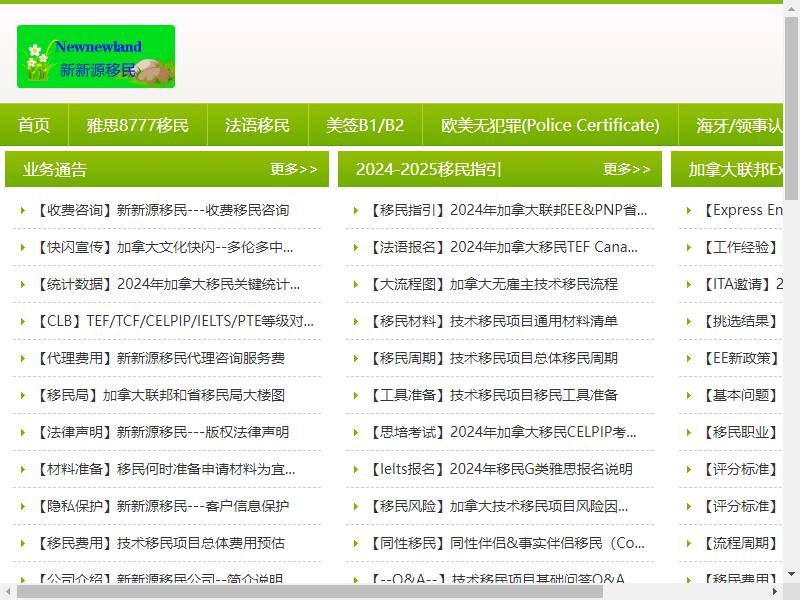800x600 pixels.
Task: Open the 【Express En link in third column
Action: 743,210
